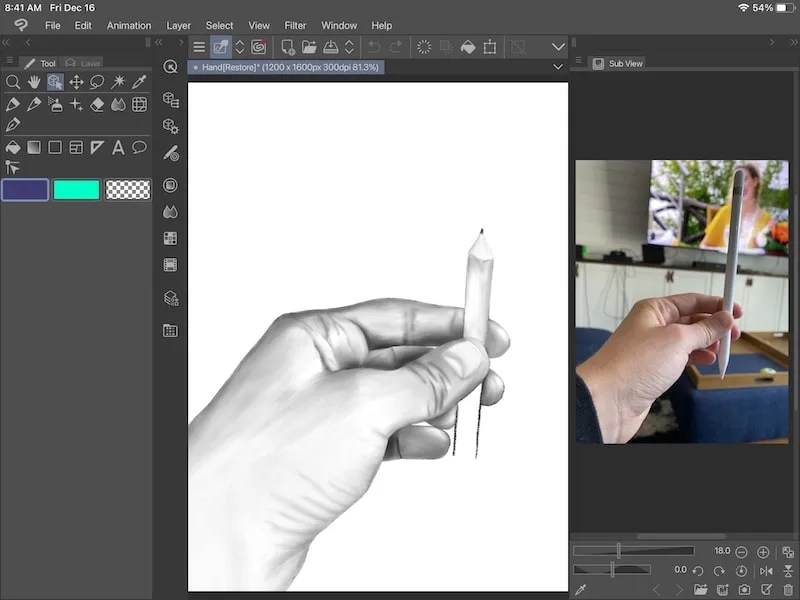Open the Filter menu

click(x=295, y=25)
